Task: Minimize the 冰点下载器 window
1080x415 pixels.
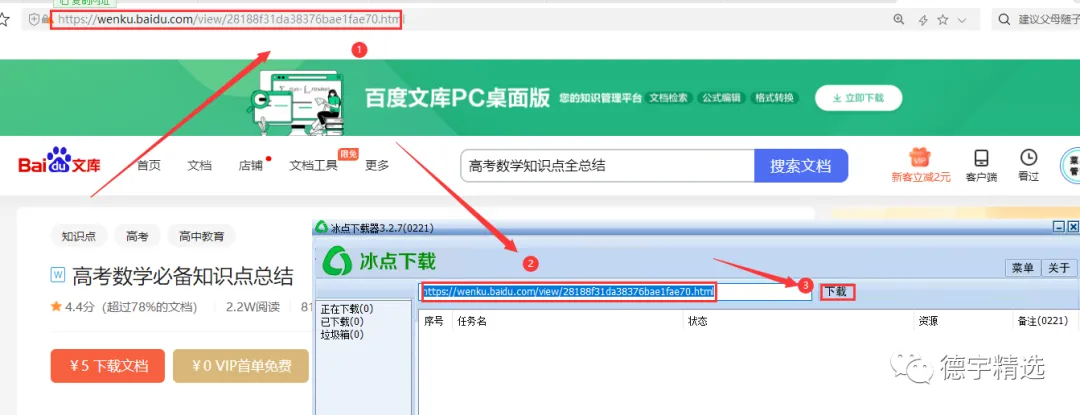Action: pyautogui.click(x=1059, y=226)
